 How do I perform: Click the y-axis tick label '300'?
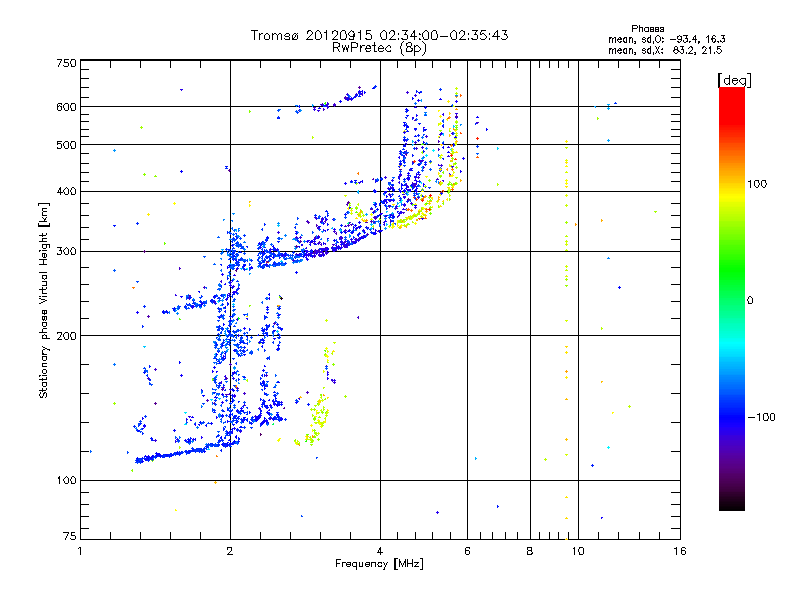[66, 251]
